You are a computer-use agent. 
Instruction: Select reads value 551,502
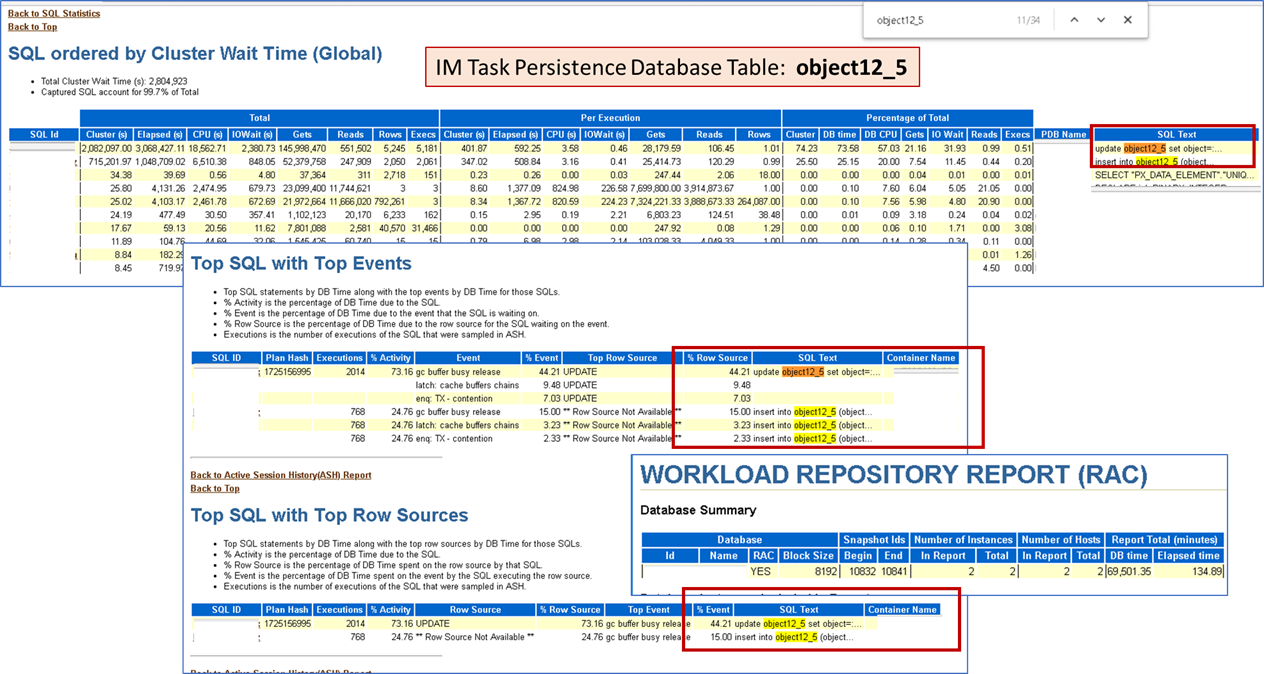[x=354, y=149]
